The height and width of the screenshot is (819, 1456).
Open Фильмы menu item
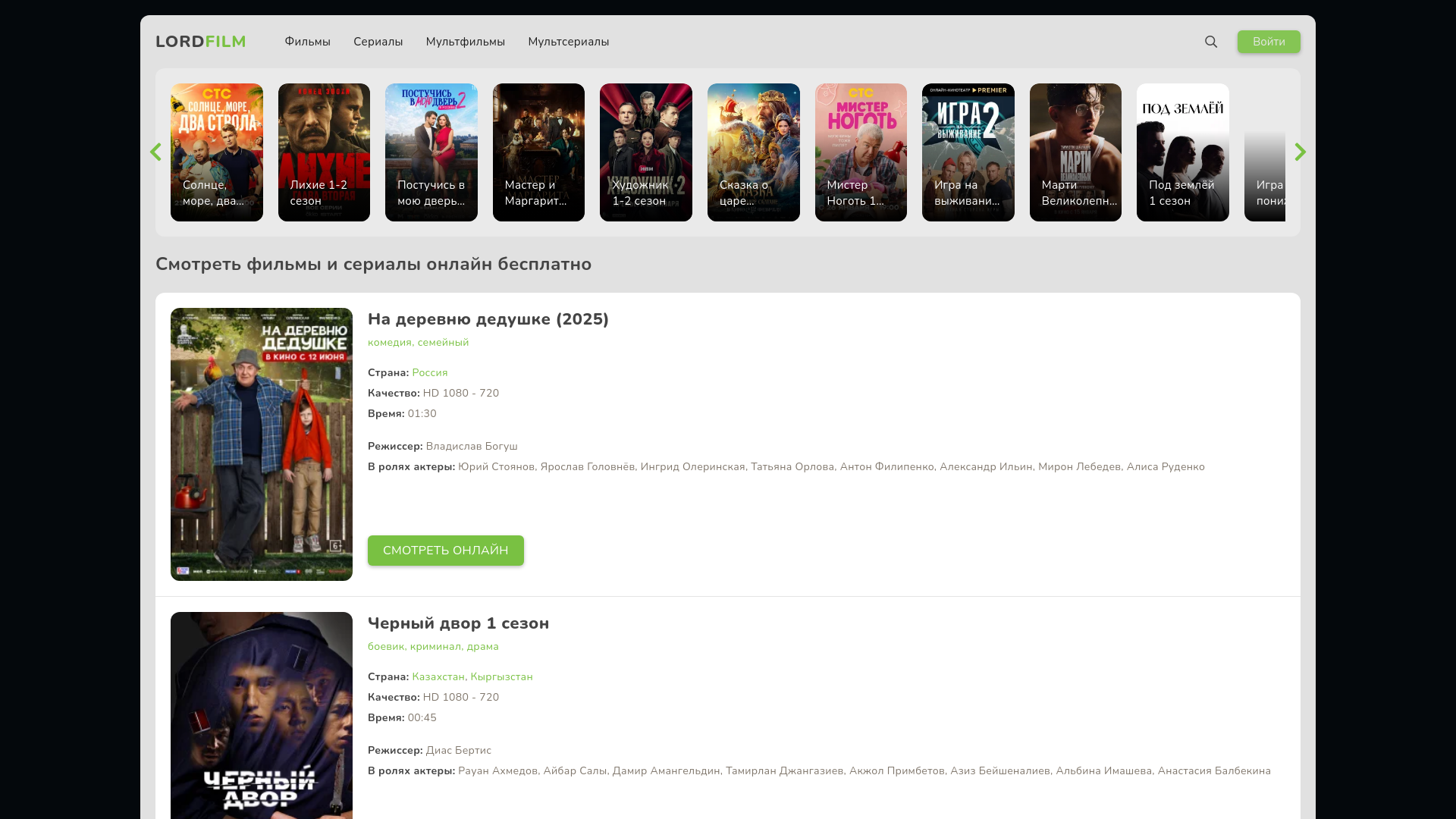pos(307,42)
